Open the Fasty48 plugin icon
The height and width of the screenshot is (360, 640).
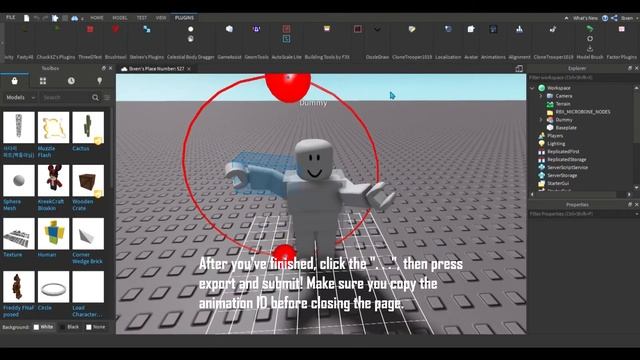click(25, 29)
